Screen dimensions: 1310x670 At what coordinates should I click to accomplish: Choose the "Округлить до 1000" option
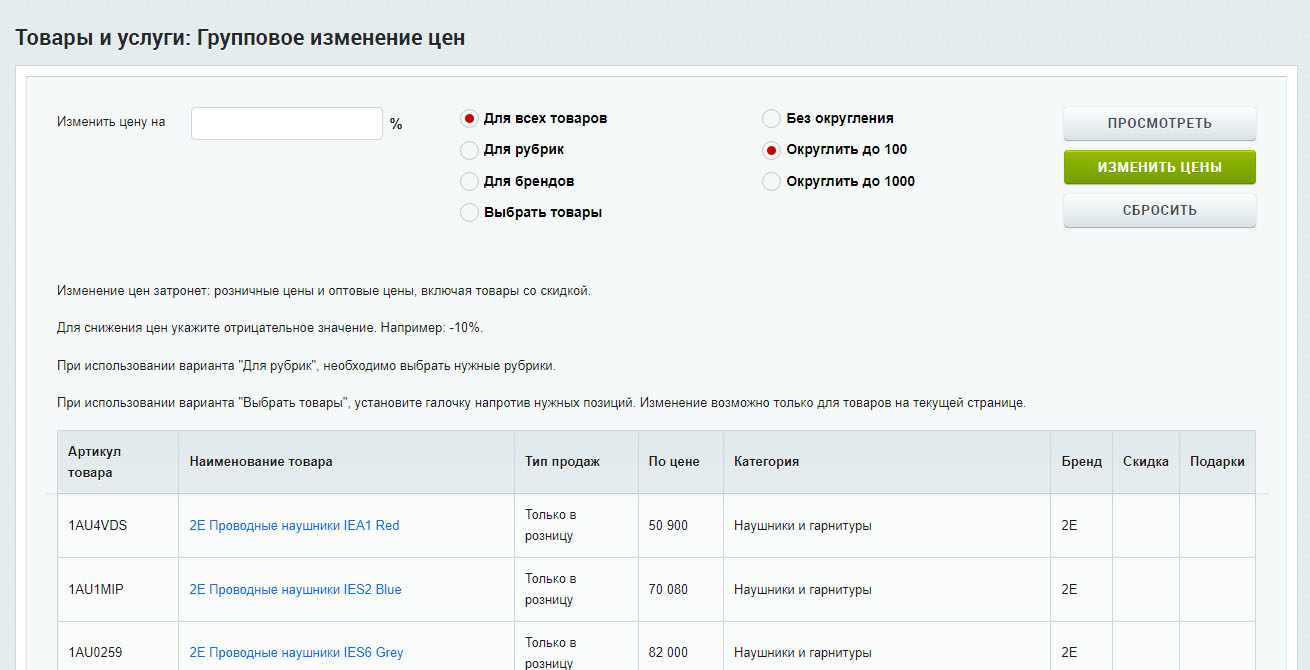[771, 182]
